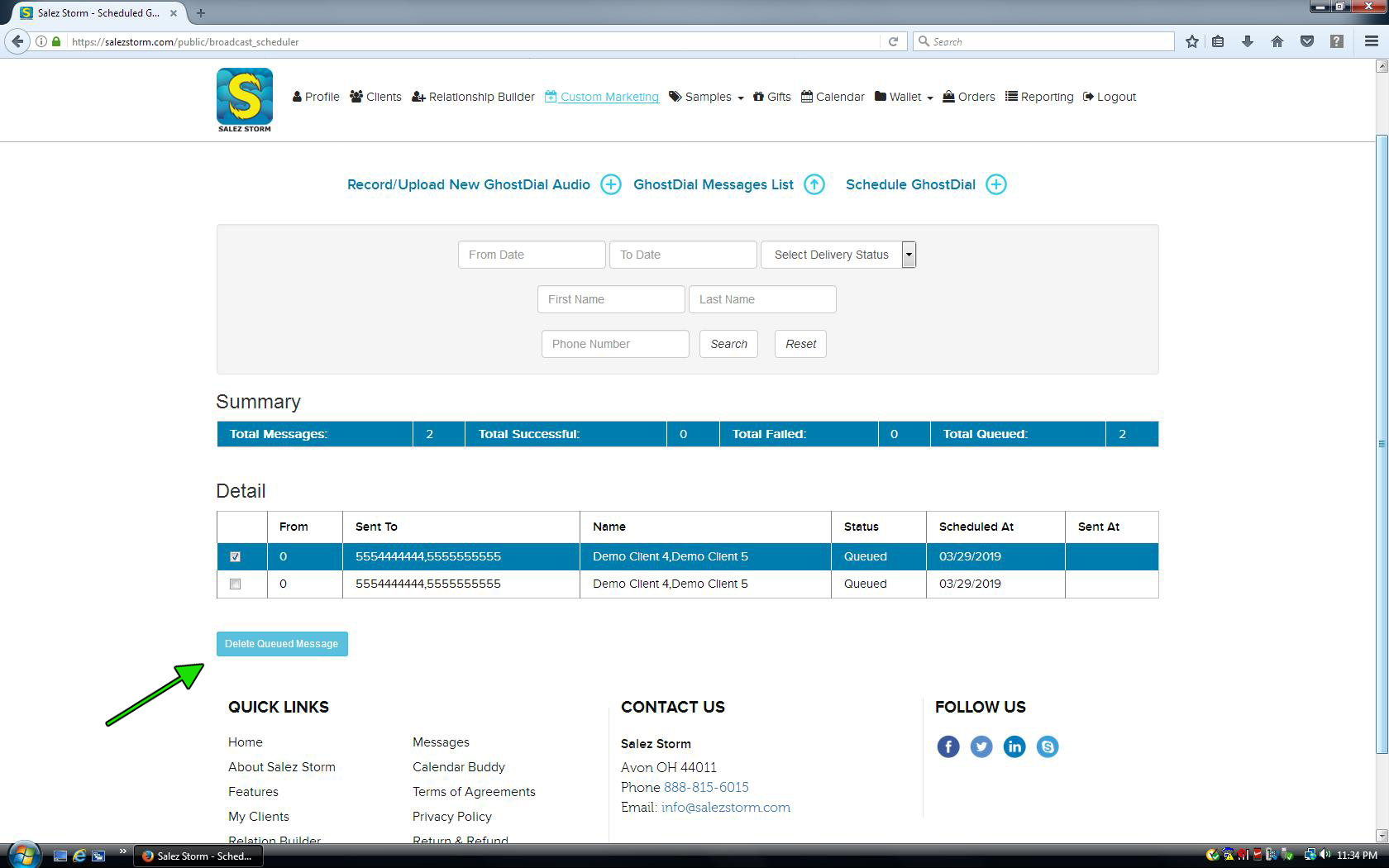
Task: Open the Reporting menu item
Action: pyautogui.click(x=1039, y=97)
